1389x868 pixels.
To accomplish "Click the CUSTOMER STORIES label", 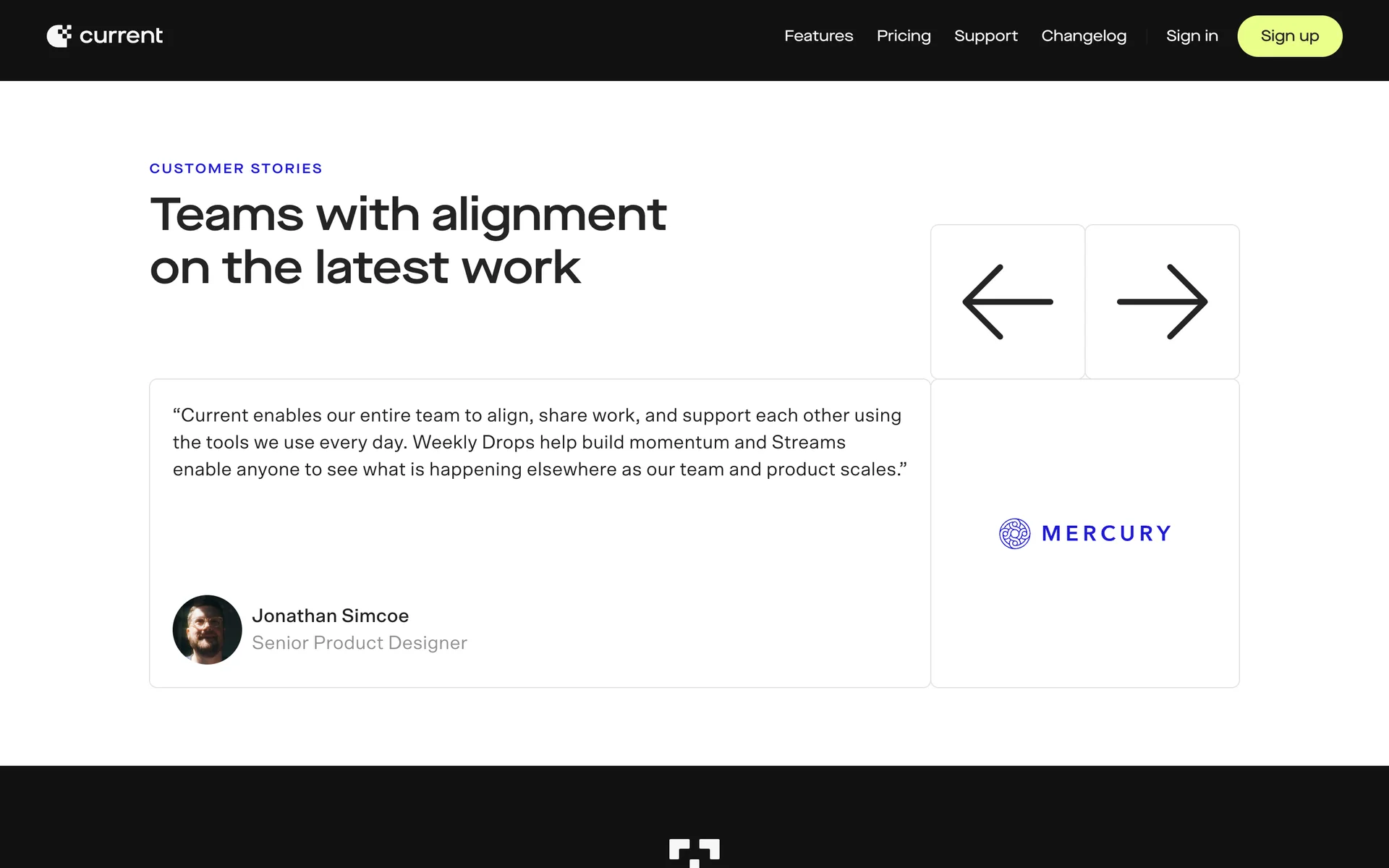I will 236,169.
